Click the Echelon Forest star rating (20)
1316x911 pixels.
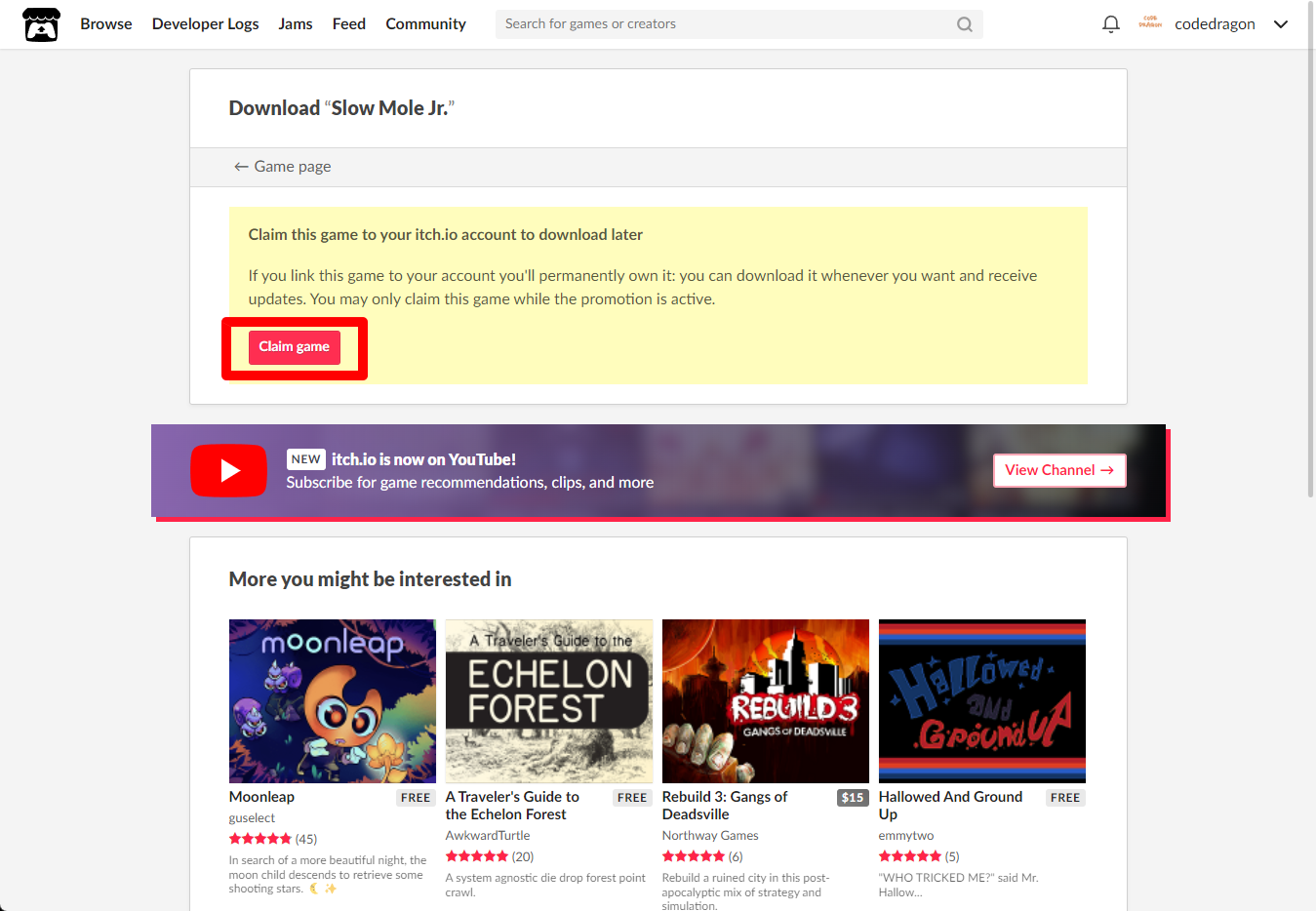(x=490, y=856)
